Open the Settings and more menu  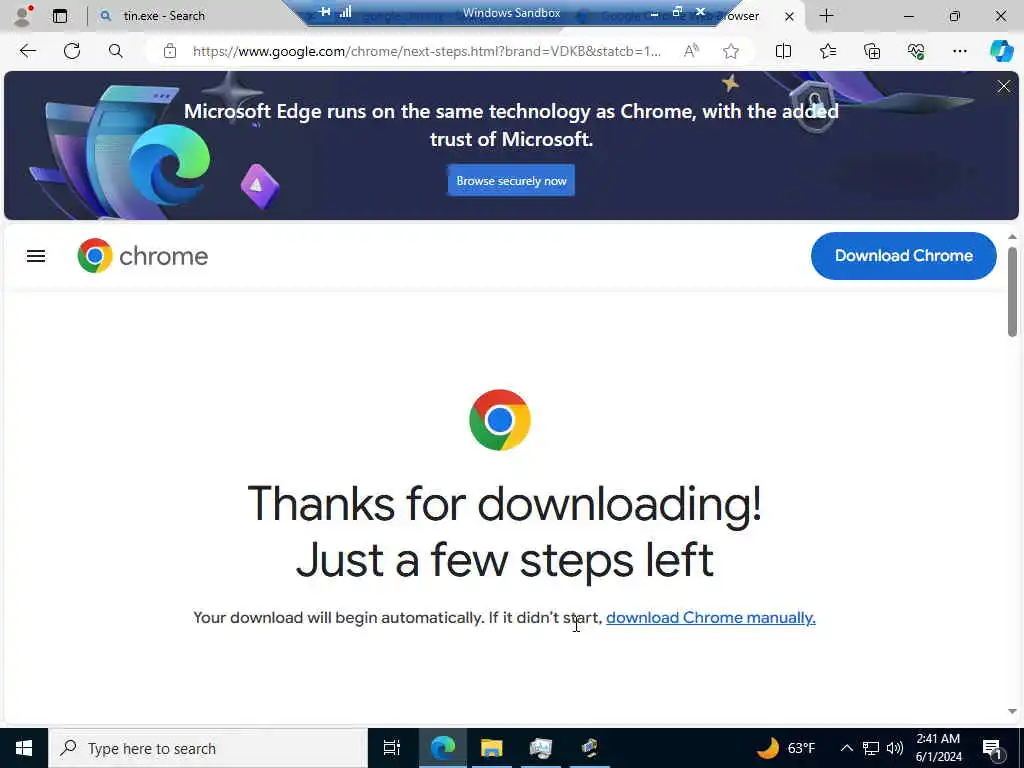click(959, 51)
